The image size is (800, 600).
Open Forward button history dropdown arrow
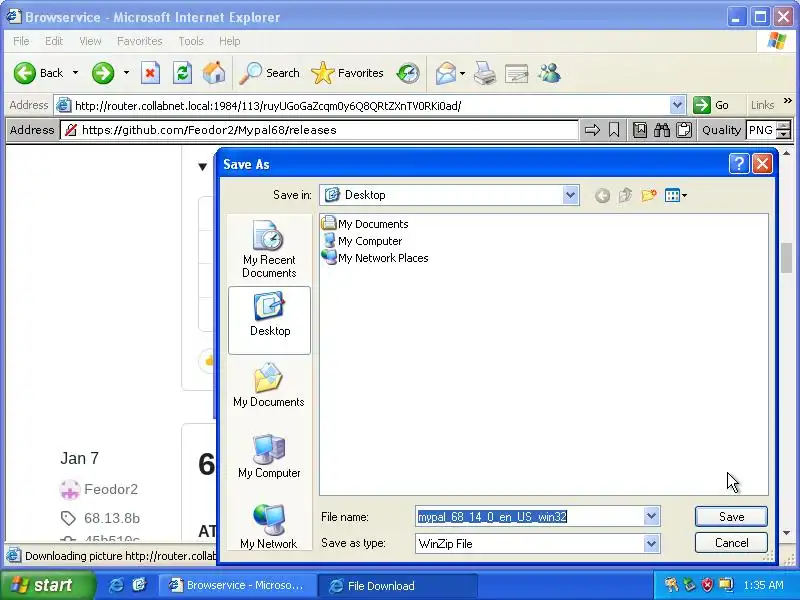click(126, 73)
